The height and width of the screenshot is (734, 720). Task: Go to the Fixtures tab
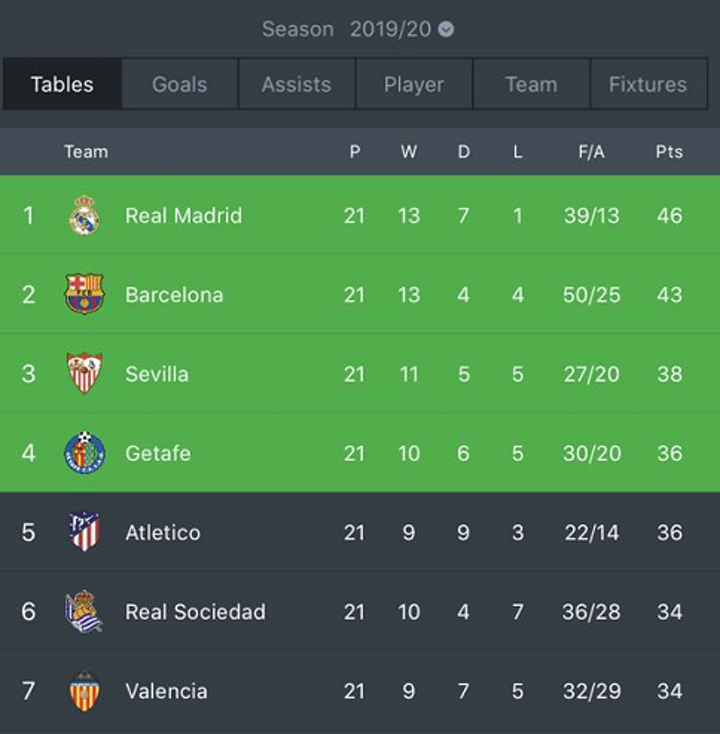(x=648, y=84)
